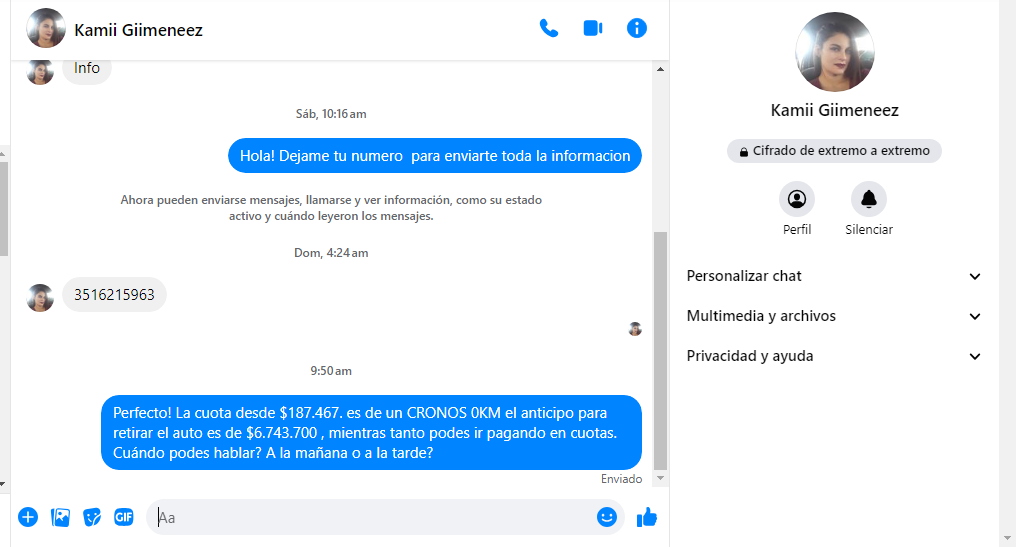Open the large profile picture in side panel
The width and height of the screenshot is (1016, 547).
coord(835,52)
